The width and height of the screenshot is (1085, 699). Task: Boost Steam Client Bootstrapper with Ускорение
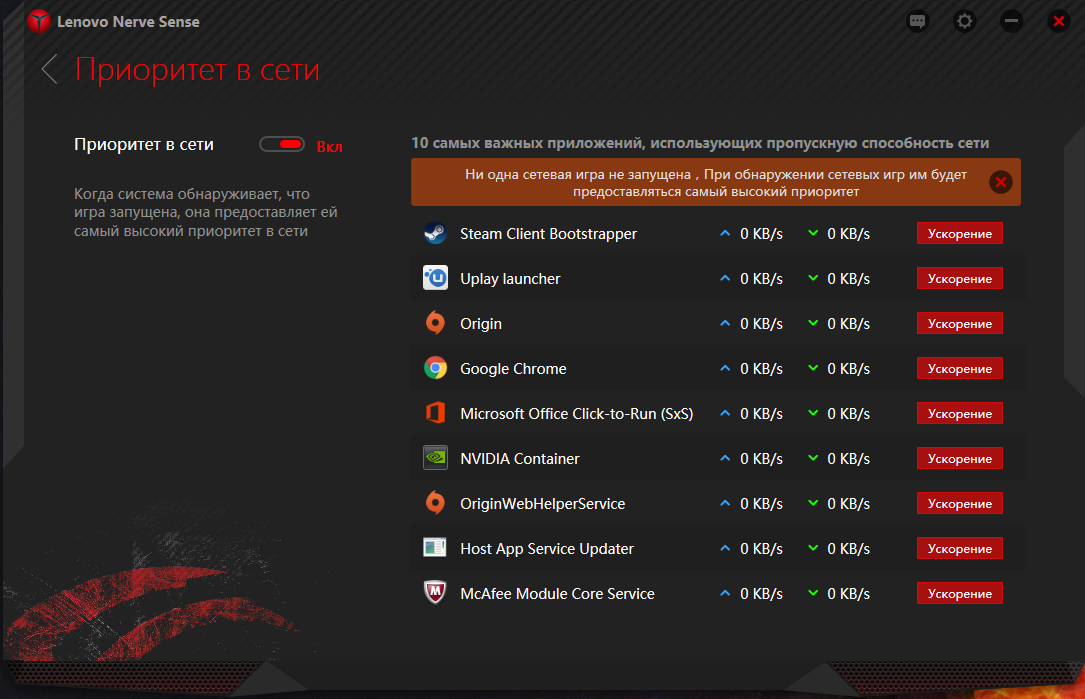point(960,233)
